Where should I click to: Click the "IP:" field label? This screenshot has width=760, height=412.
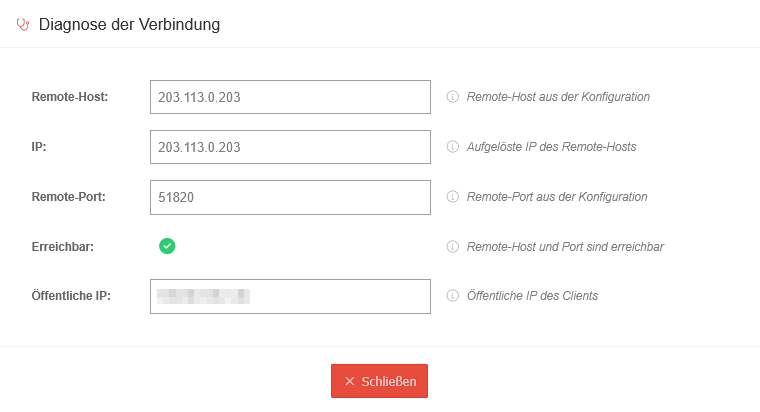click(x=40, y=147)
